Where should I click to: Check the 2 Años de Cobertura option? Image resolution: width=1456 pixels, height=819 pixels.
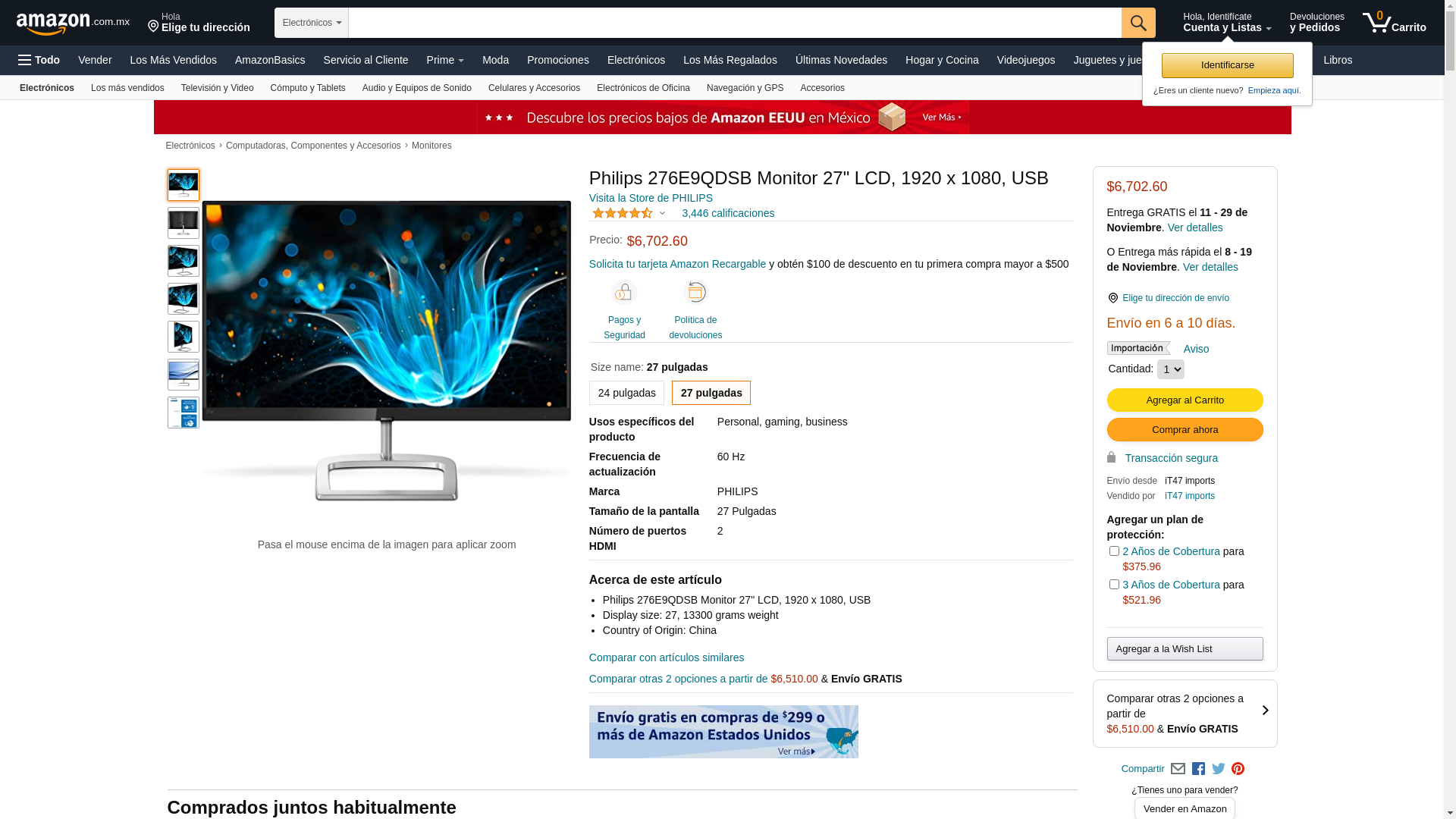(x=1113, y=551)
